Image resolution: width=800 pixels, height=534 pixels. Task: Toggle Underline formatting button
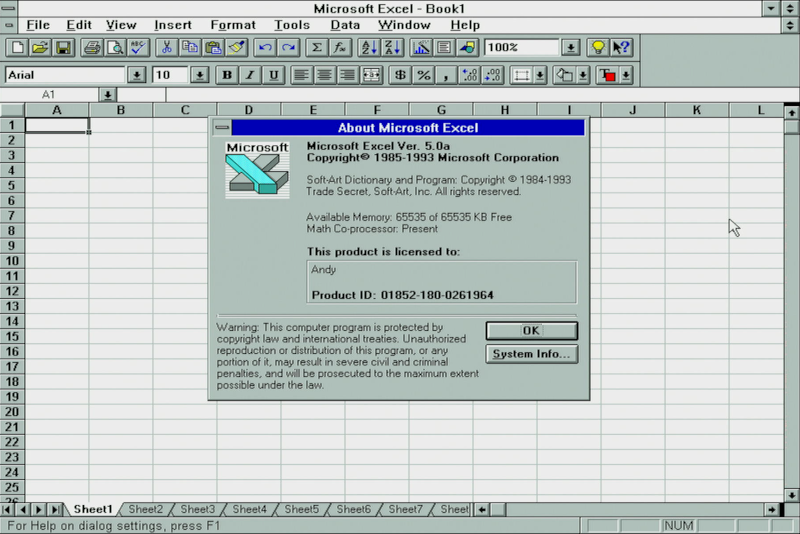[x=273, y=75]
